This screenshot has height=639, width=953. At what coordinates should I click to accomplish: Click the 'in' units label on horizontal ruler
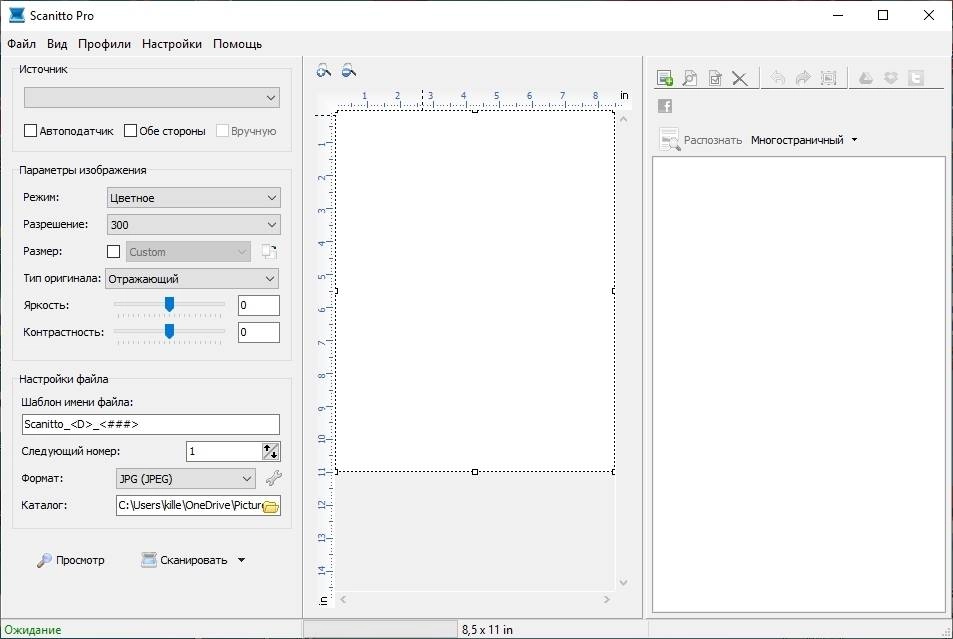pyautogui.click(x=624, y=95)
